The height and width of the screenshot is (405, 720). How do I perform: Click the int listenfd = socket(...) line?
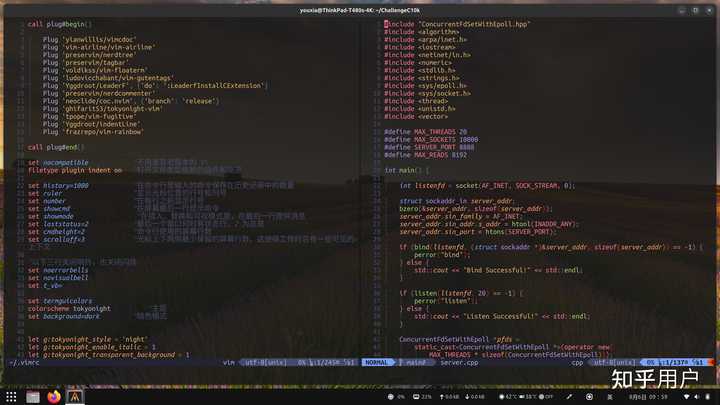pyautogui.click(x=487, y=186)
